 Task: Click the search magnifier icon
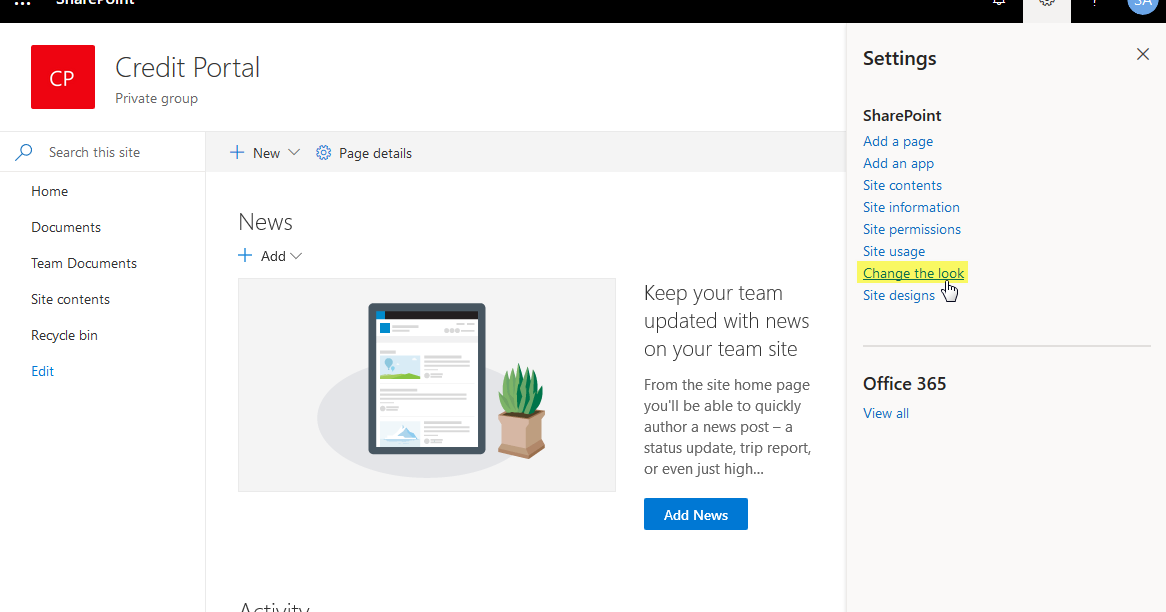pos(22,151)
